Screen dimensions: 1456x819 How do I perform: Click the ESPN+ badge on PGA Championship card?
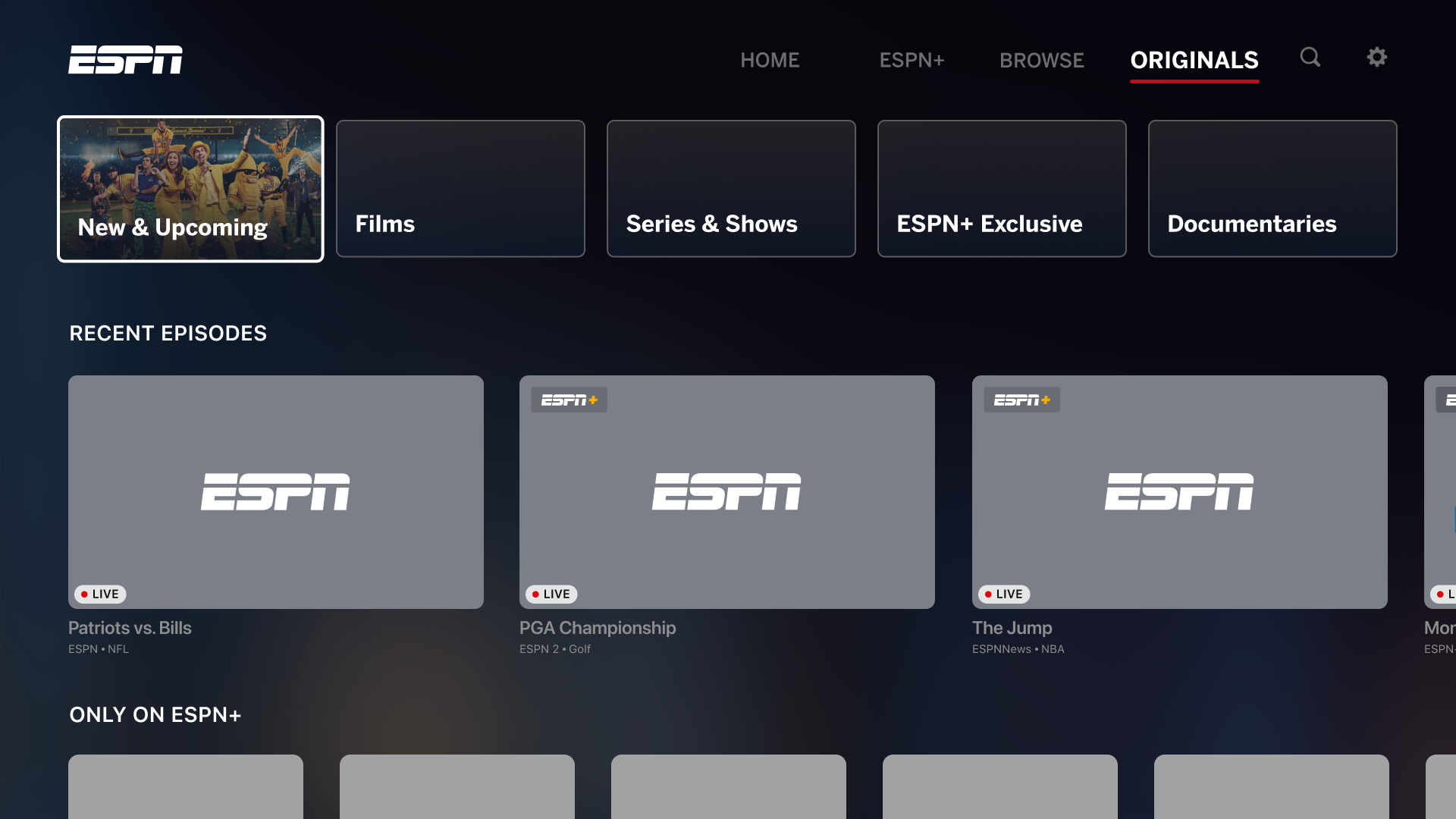(x=570, y=400)
